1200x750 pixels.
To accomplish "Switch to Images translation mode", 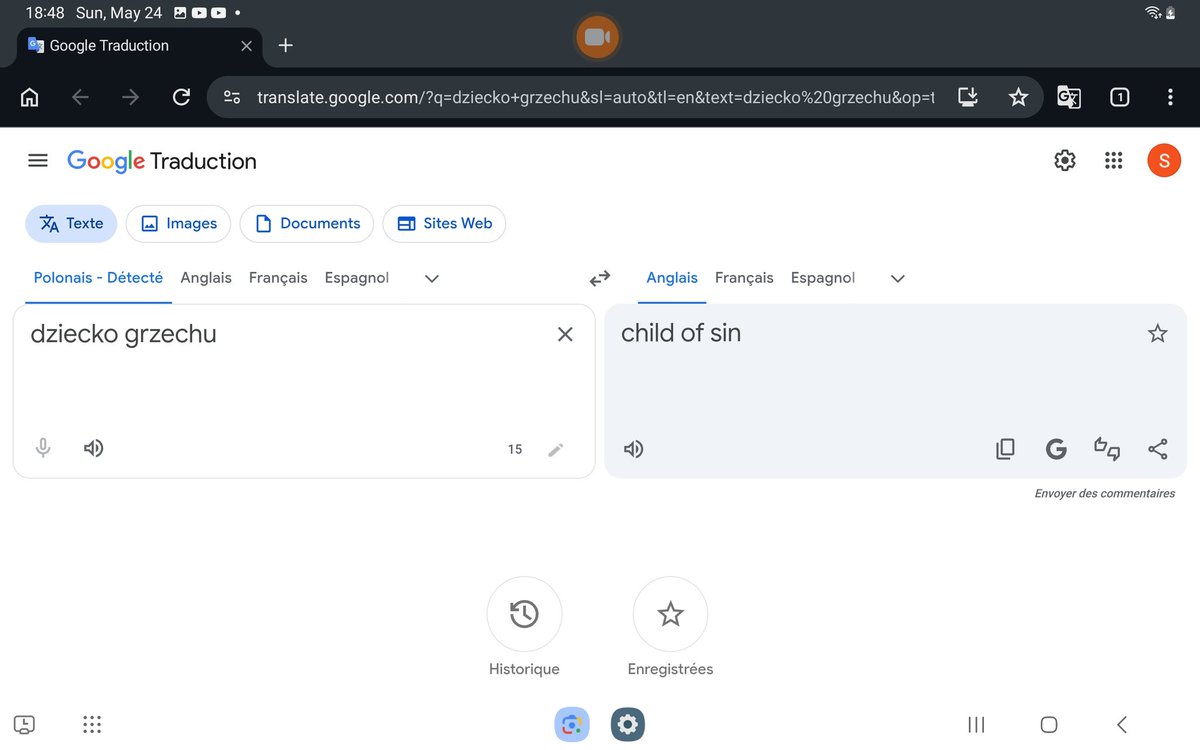I will (x=178, y=224).
